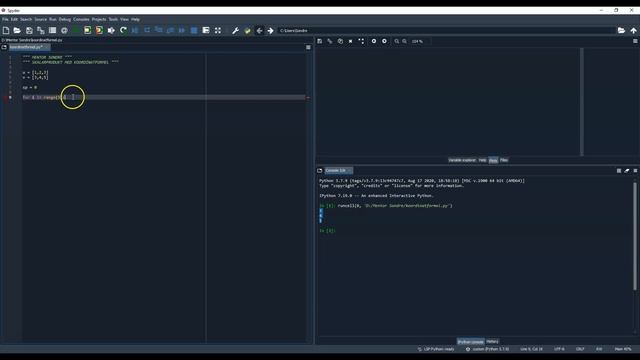Open the Tools menu
Image resolution: width=640 pixels, height=360 pixels.
113,19
